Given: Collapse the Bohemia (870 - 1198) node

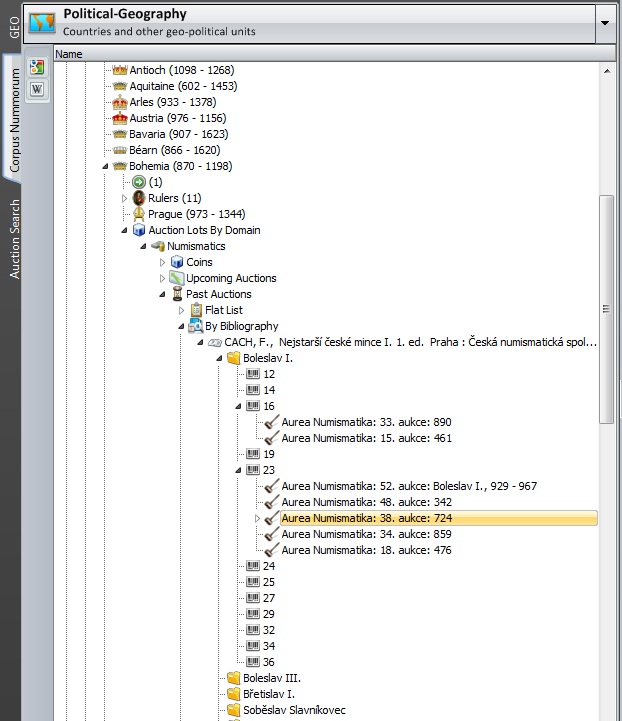Looking at the screenshot, I should click(105, 166).
